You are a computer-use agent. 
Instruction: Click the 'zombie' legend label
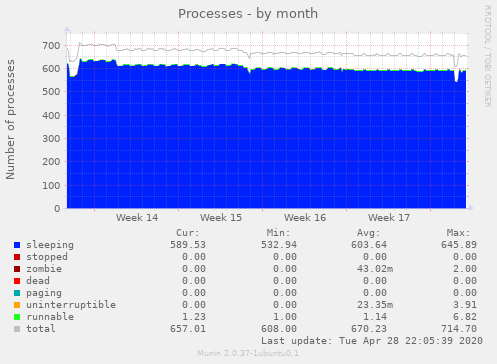point(44,269)
